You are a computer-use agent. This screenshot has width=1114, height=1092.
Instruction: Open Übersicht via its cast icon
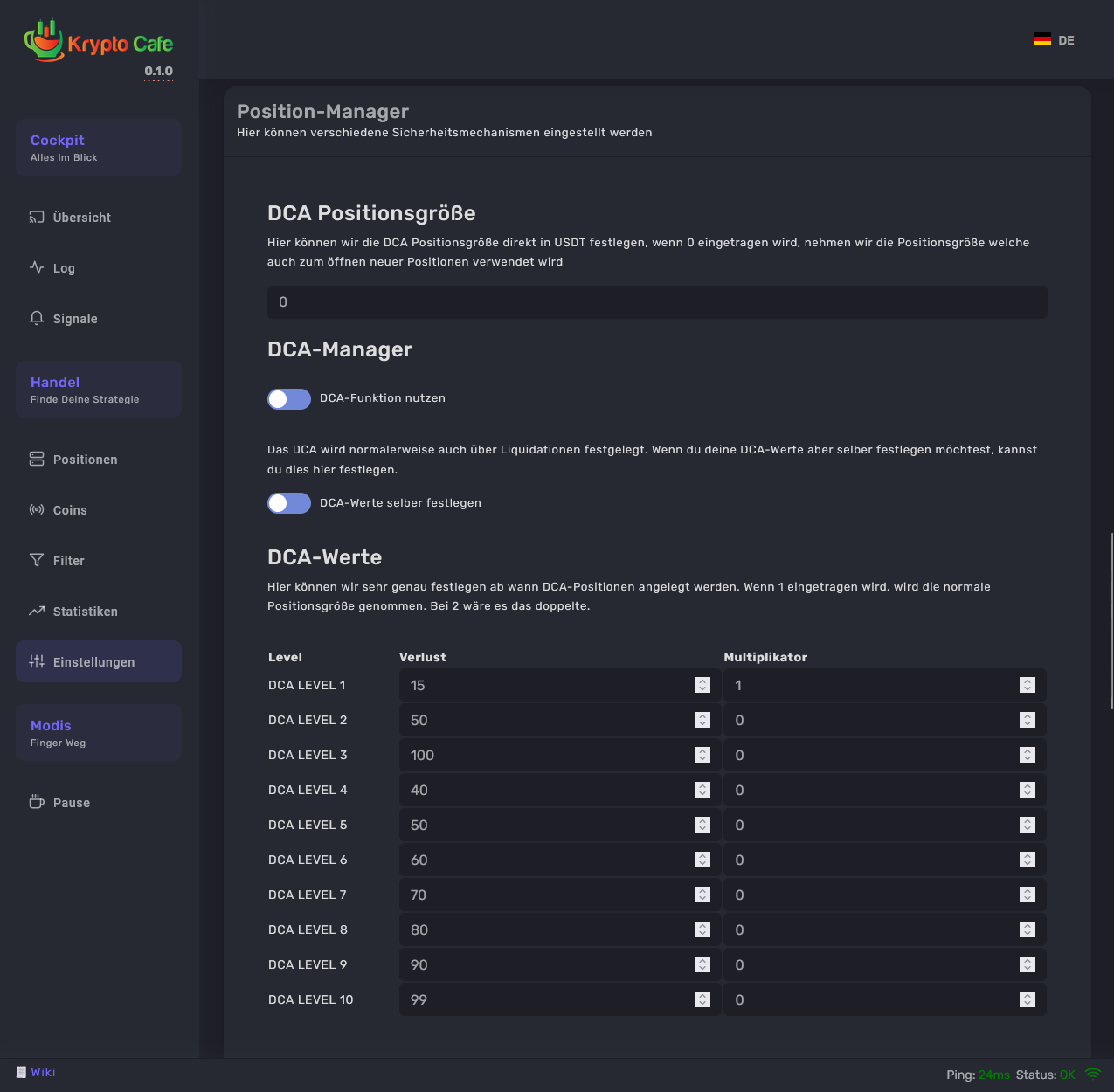pyautogui.click(x=37, y=217)
